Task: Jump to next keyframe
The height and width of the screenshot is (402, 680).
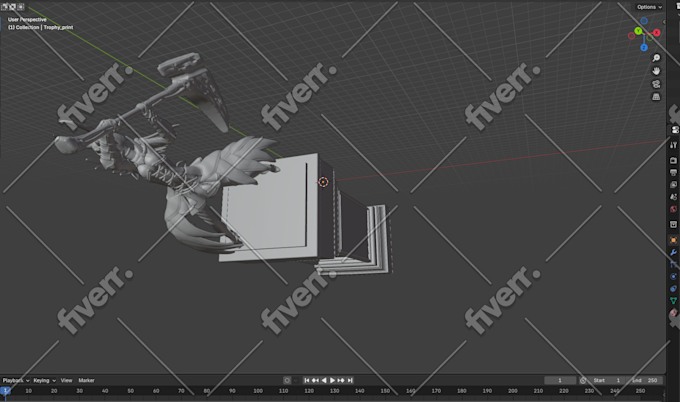Action: (x=341, y=380)
